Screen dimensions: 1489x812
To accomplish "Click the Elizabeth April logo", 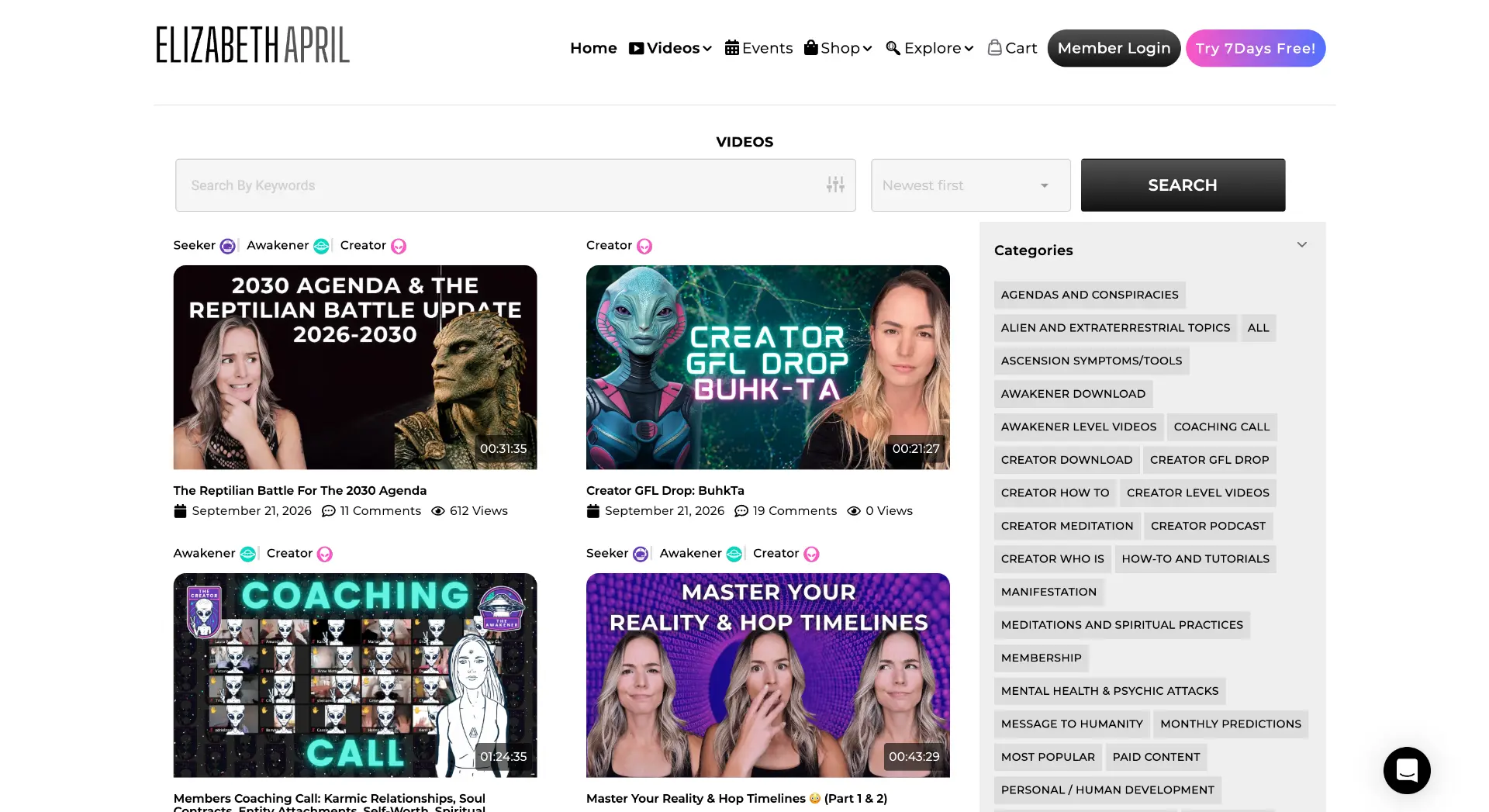I will coord(253,45).
